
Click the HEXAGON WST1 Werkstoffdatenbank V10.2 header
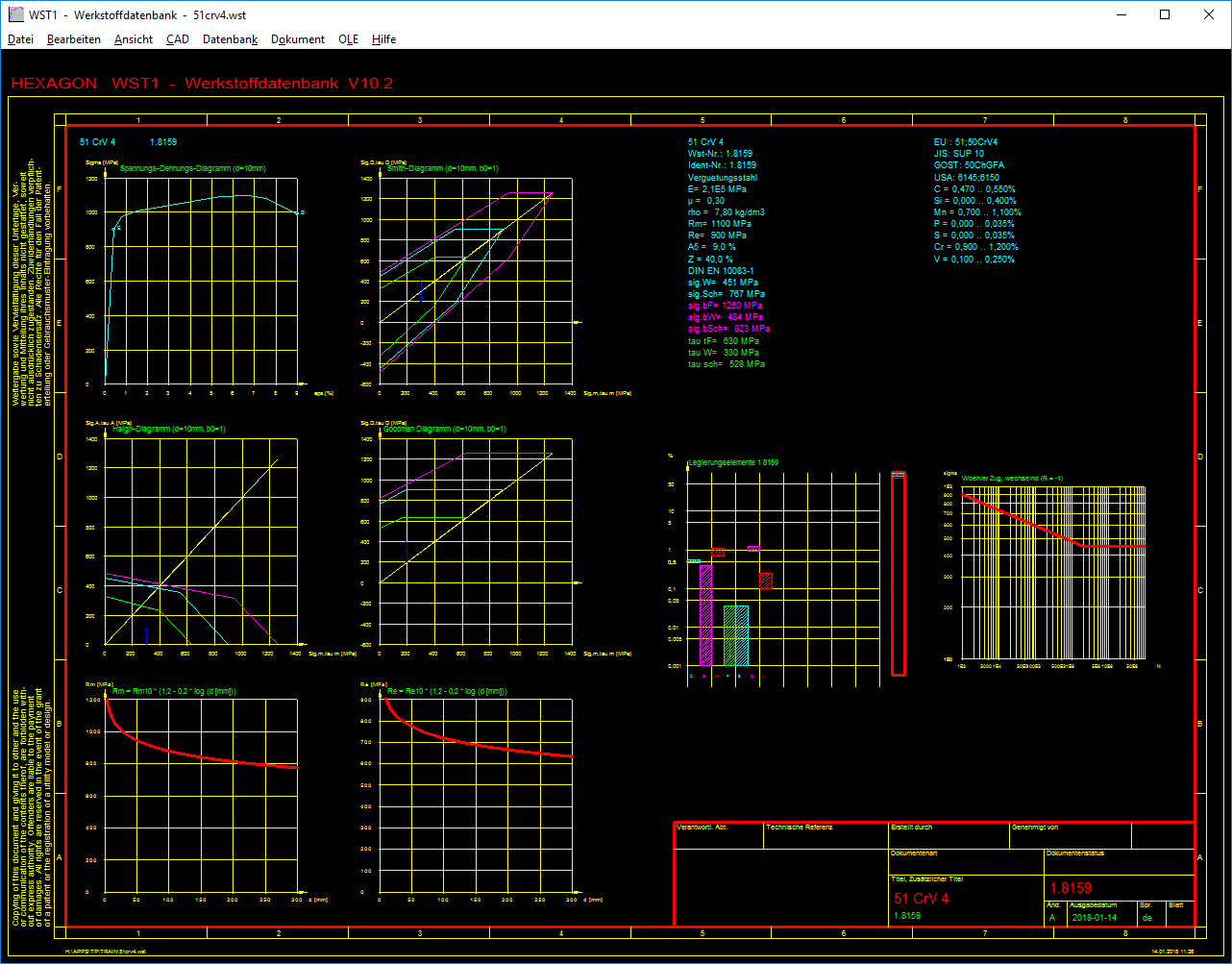202,84
